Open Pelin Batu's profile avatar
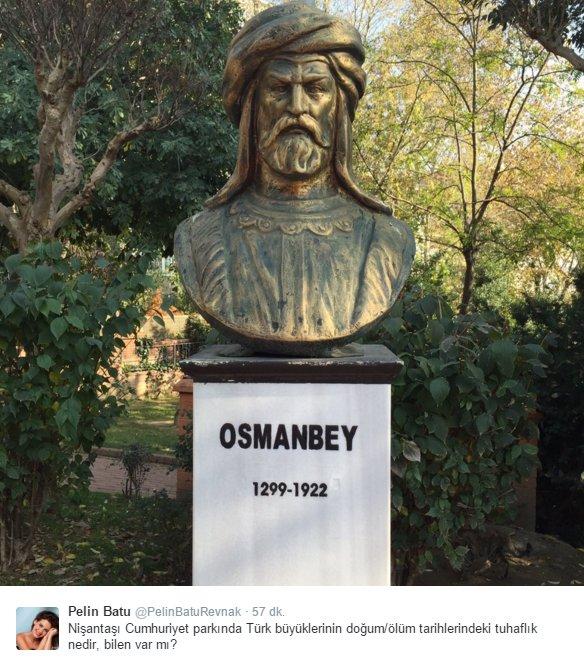The height and width of the screenshot is (658, 584). 37,628
